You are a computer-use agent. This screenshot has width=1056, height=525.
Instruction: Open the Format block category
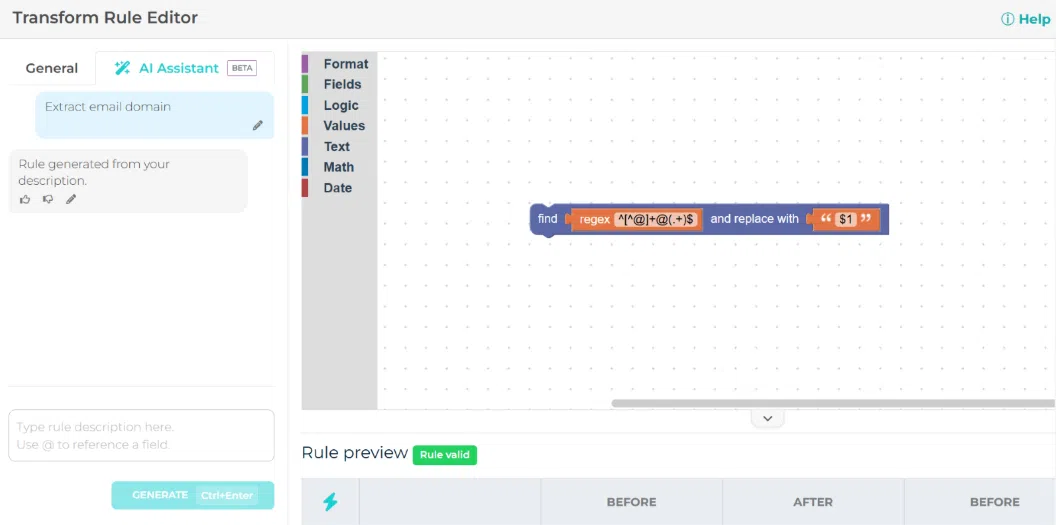click(345, 64)
